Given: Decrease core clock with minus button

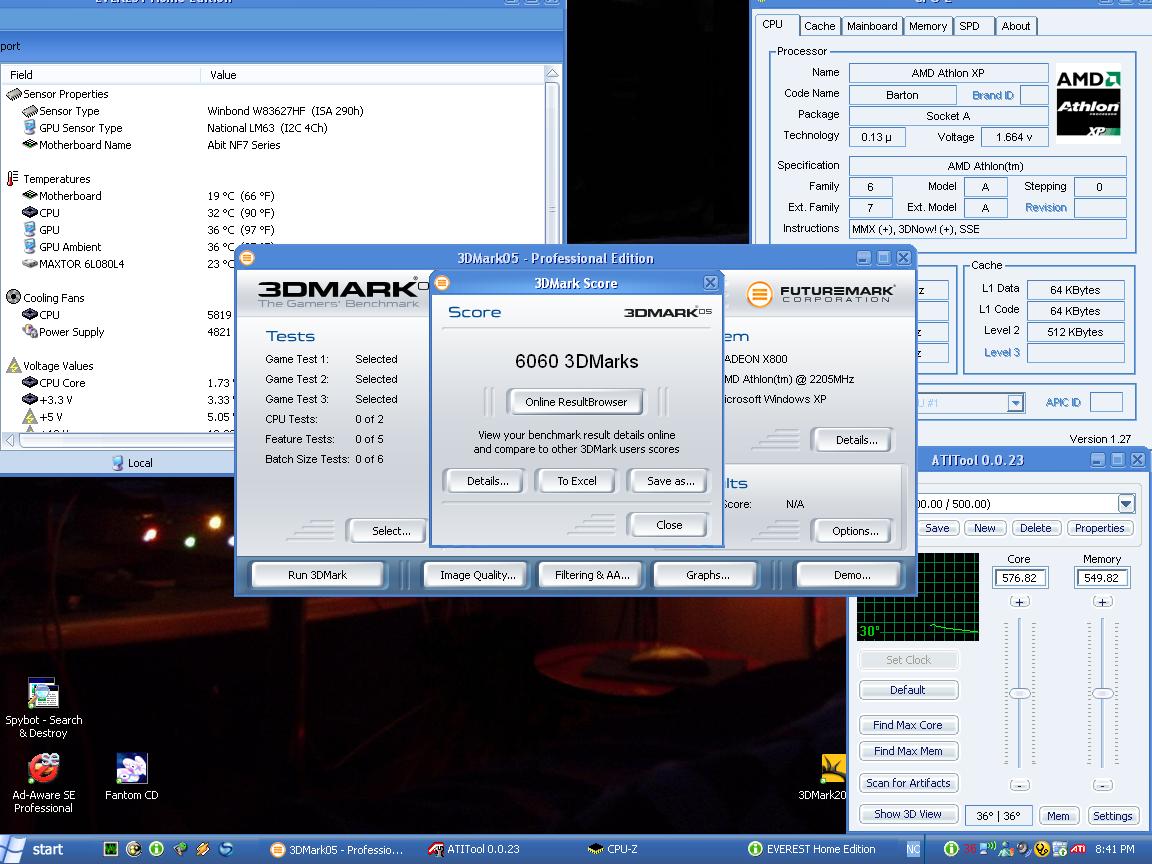Looking at the screenshot, I should pos(1020,785).
